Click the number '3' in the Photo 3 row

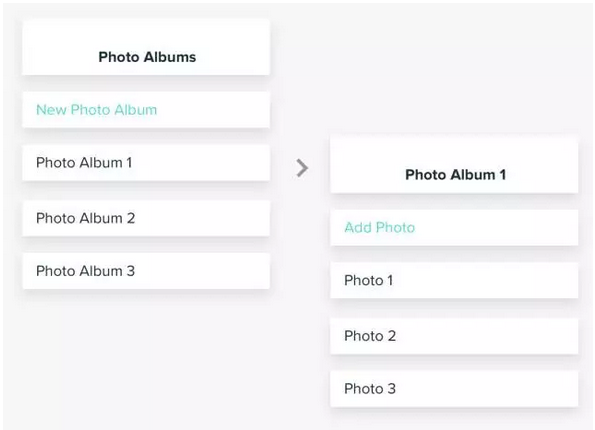click(x=392, y=389)
